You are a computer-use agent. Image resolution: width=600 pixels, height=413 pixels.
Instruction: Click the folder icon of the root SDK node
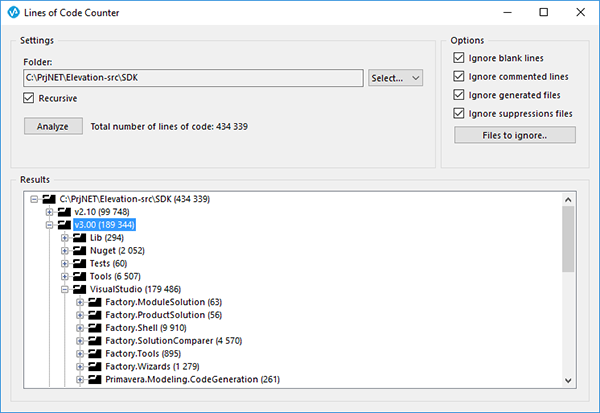coord(49,199)
